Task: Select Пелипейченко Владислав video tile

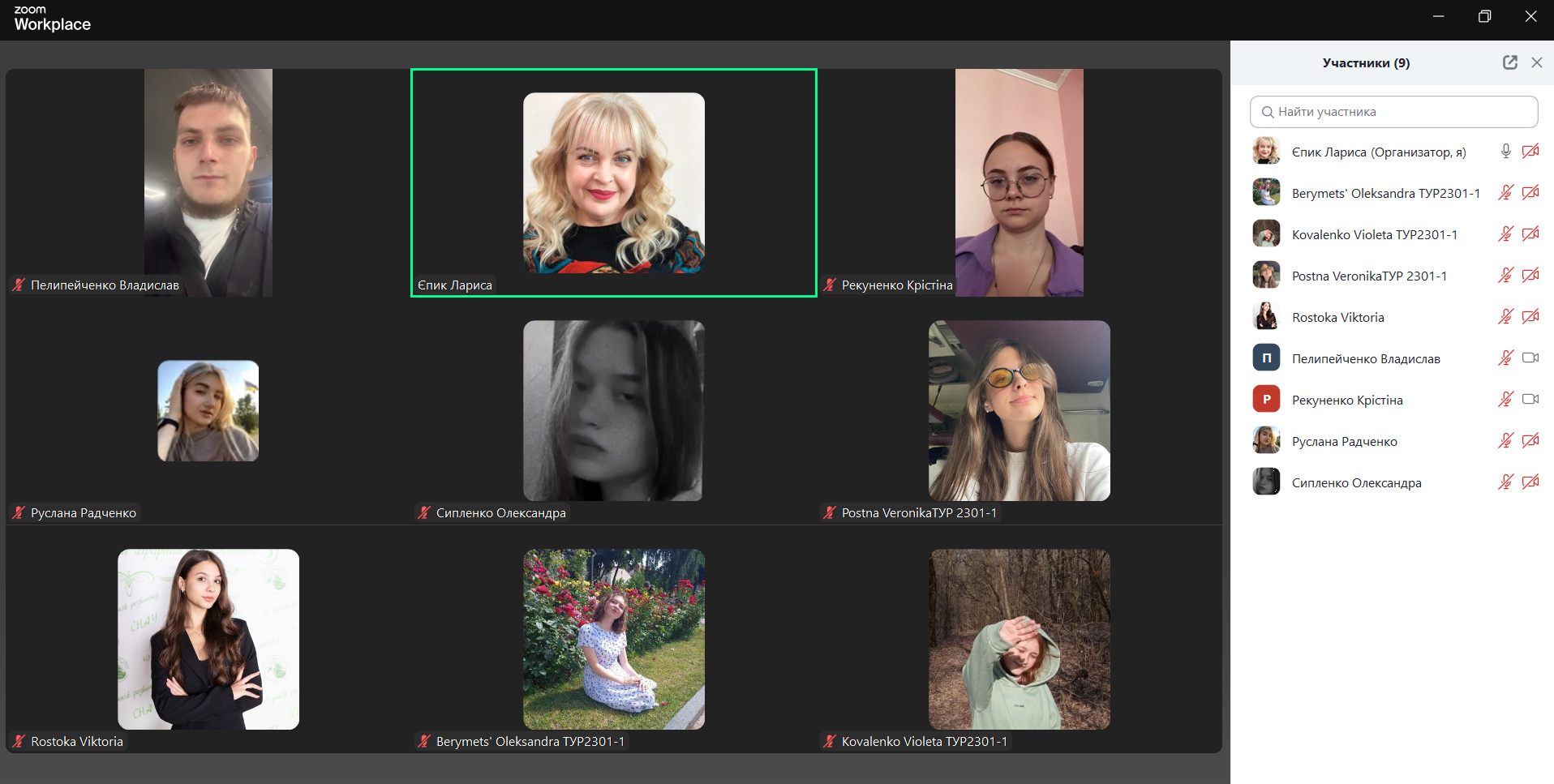Action: [x=208, y=182]
